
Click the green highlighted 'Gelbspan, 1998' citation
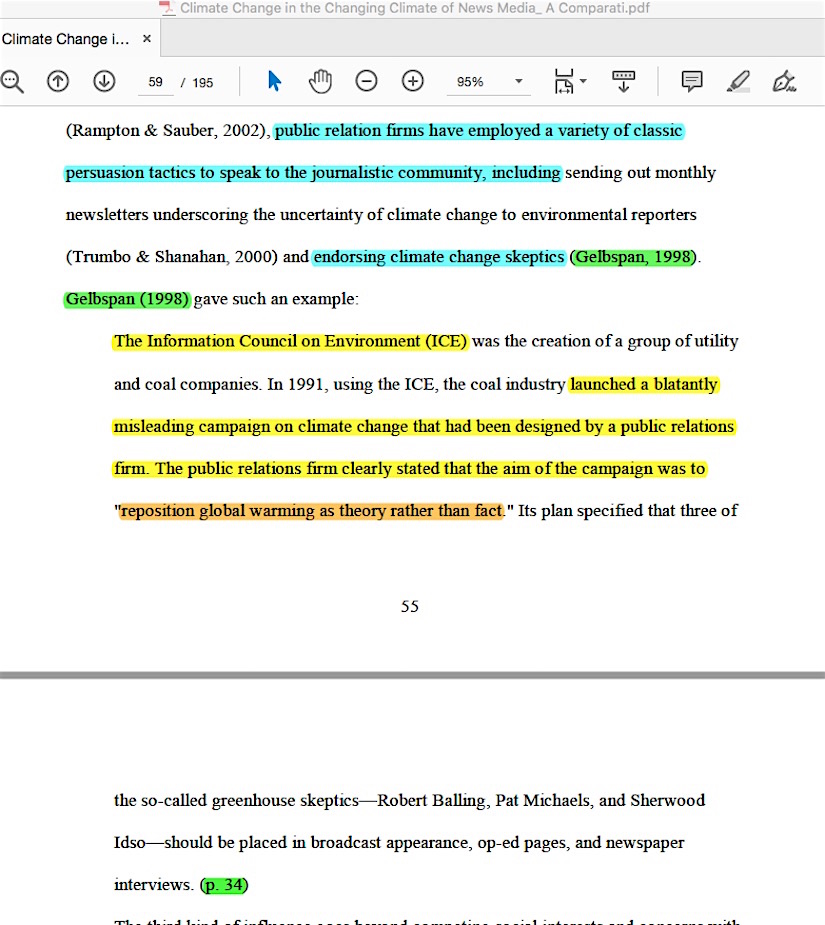pyautogui.click(x=633, y=257)
